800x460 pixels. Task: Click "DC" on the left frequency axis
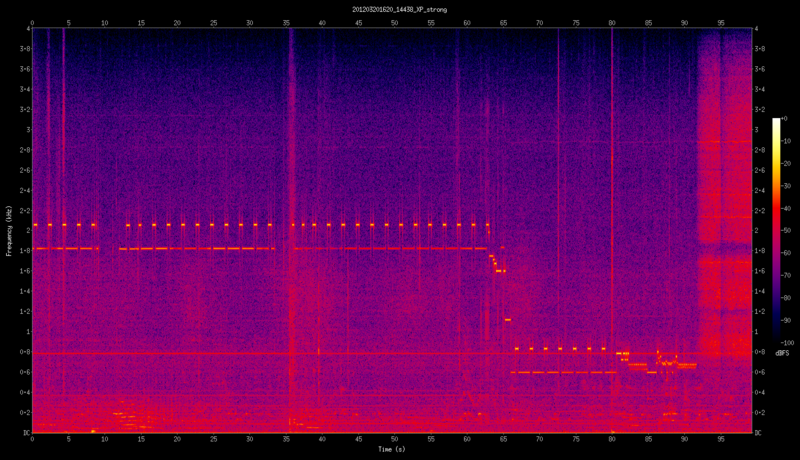(x=26, y=432)
